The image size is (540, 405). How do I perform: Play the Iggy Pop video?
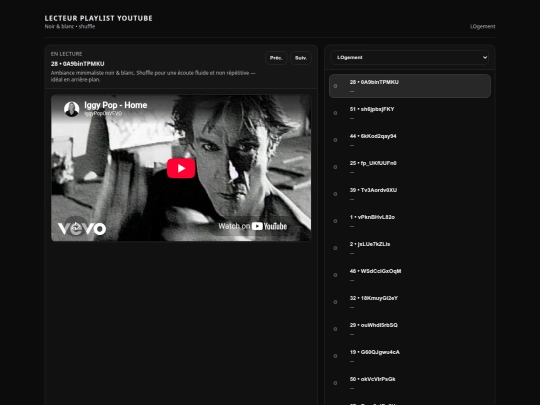coord(181,168)
